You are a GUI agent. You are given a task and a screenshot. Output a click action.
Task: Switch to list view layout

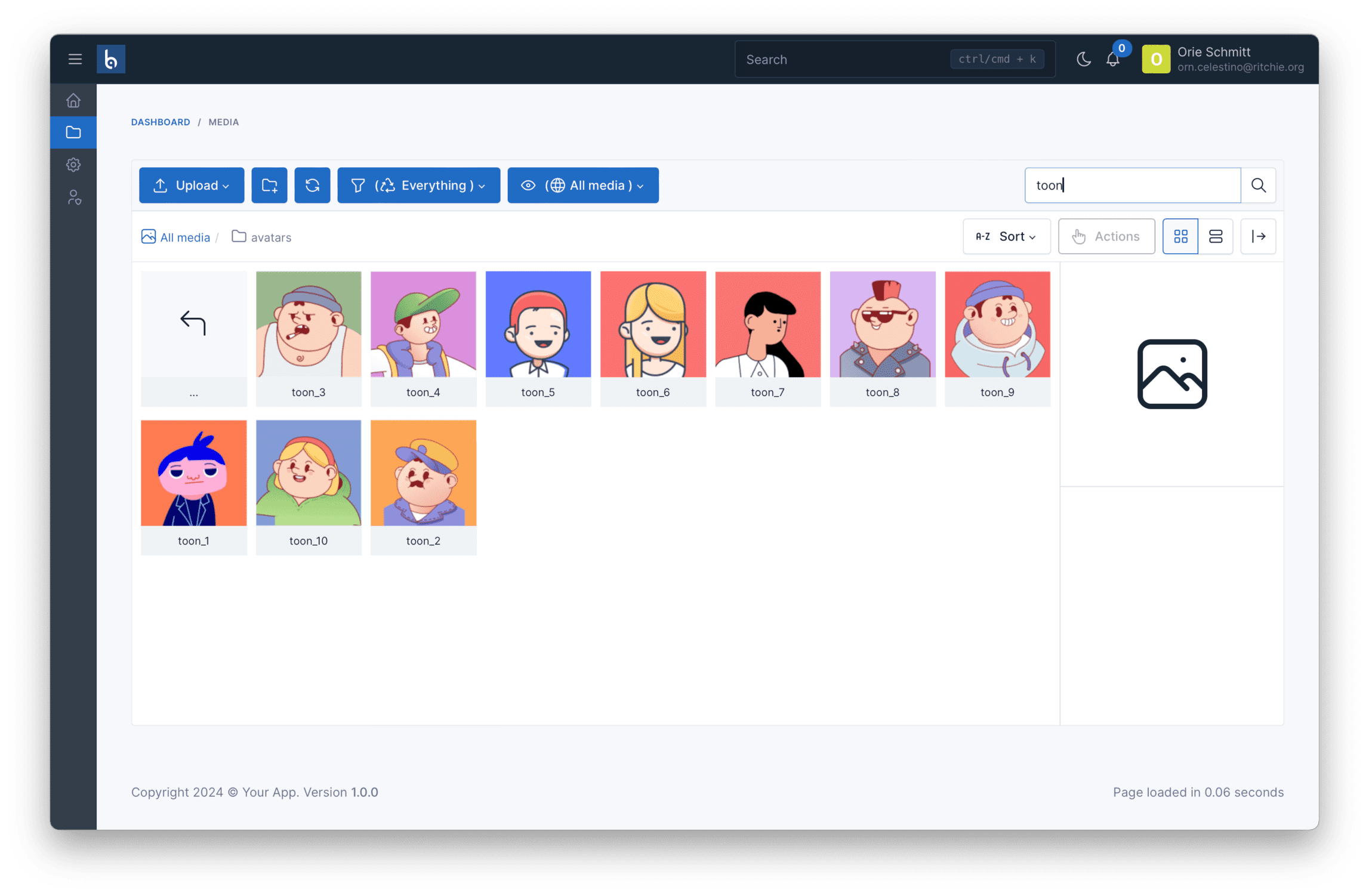(x=1215, y=237)
